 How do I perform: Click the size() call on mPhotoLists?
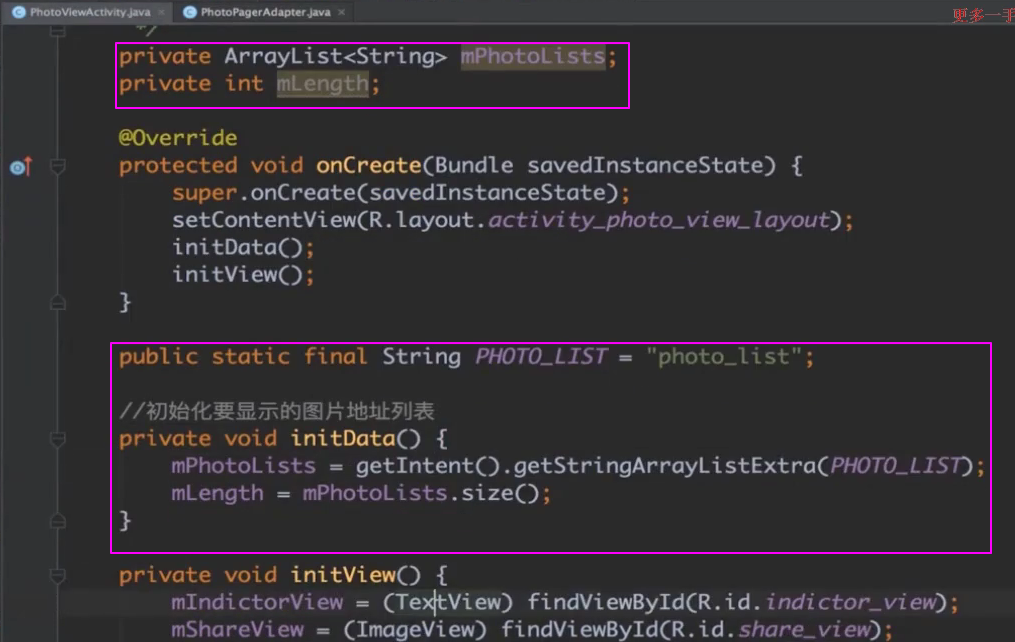[x=500, y=494]
